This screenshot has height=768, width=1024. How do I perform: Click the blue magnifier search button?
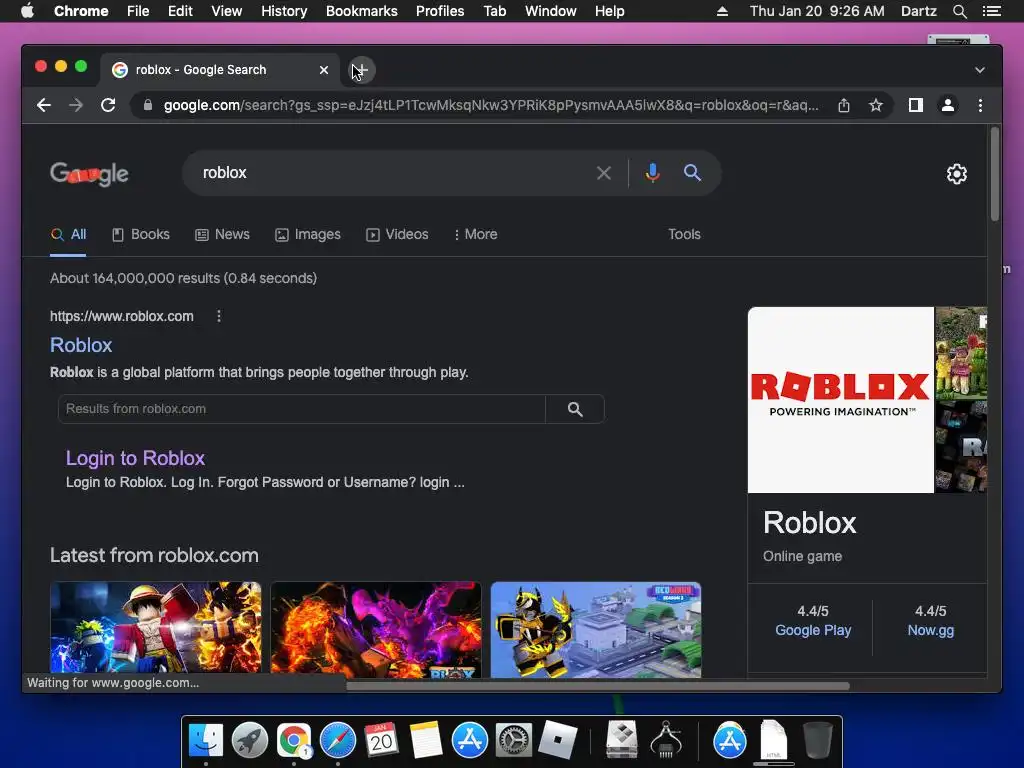692,173
